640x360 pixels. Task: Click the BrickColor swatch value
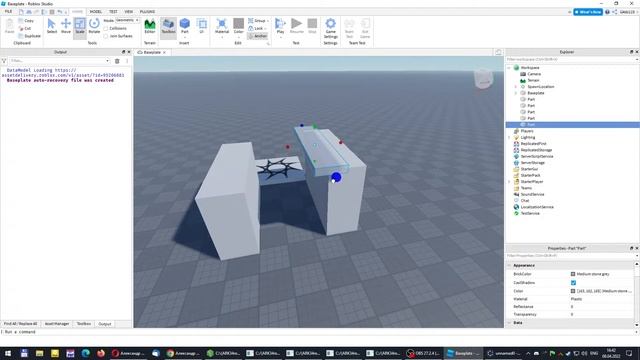573,274
